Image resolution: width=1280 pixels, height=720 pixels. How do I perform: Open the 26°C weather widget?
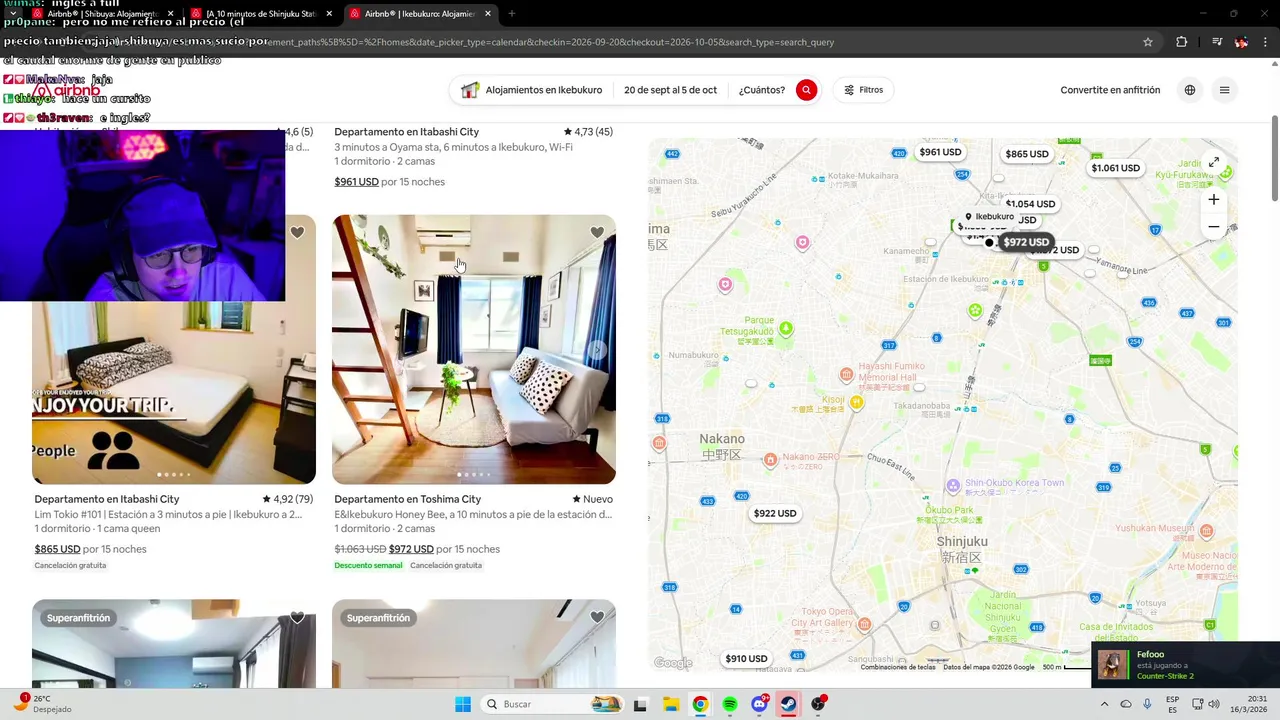tap(42, 704)
